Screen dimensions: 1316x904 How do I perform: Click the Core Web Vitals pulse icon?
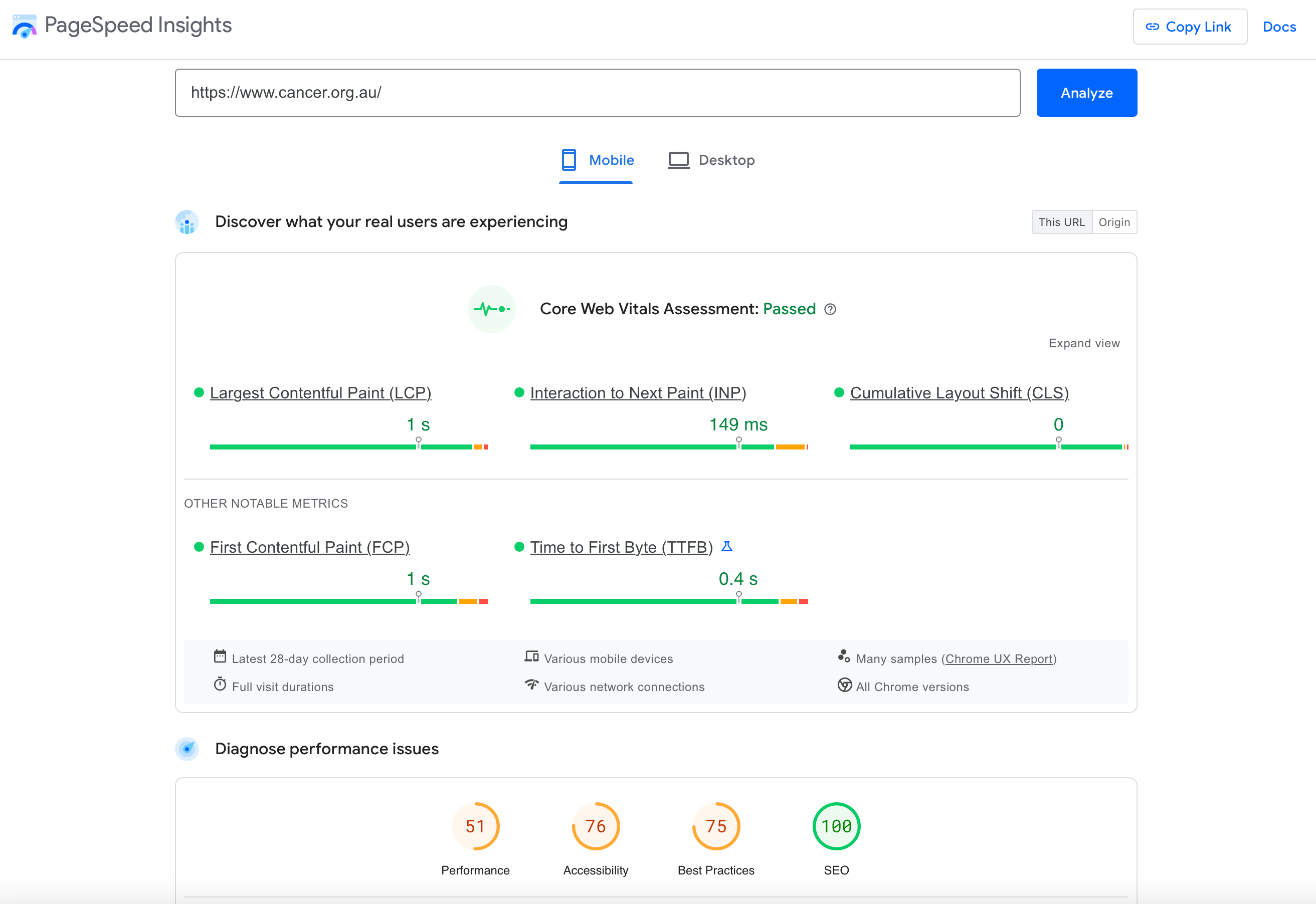[x=491, y=309]
